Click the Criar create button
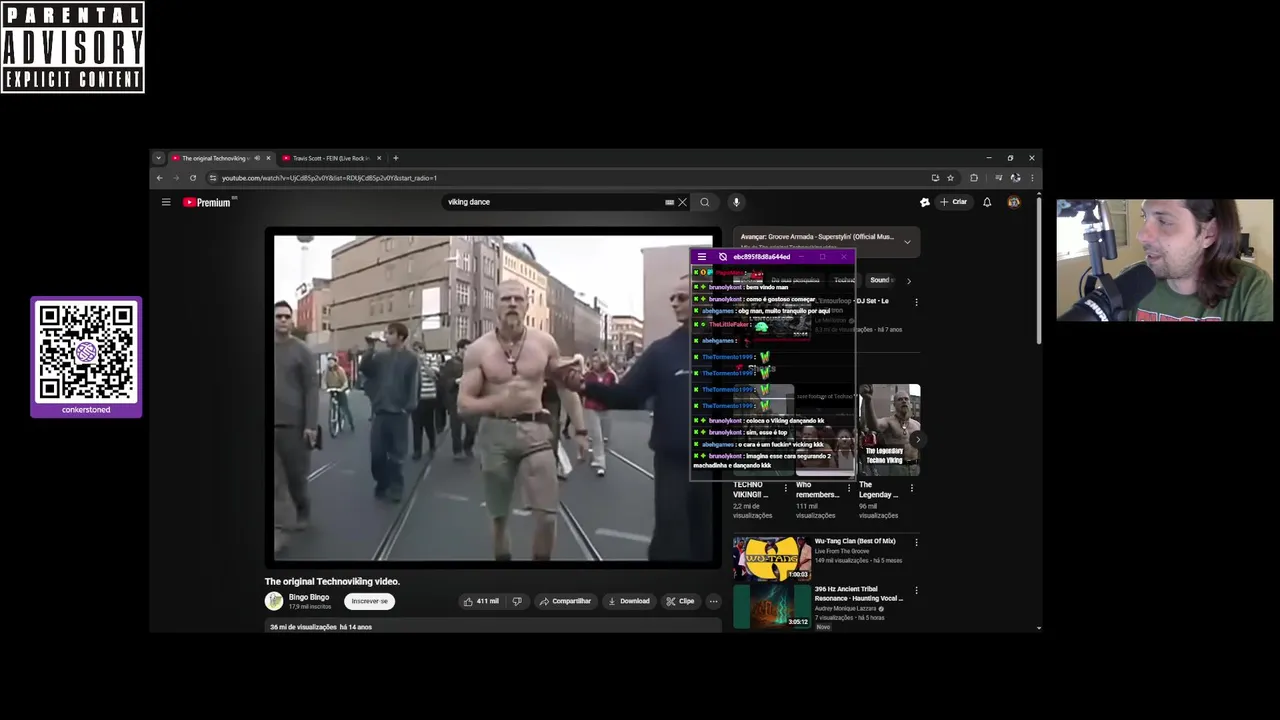 (x=954, y=202)
